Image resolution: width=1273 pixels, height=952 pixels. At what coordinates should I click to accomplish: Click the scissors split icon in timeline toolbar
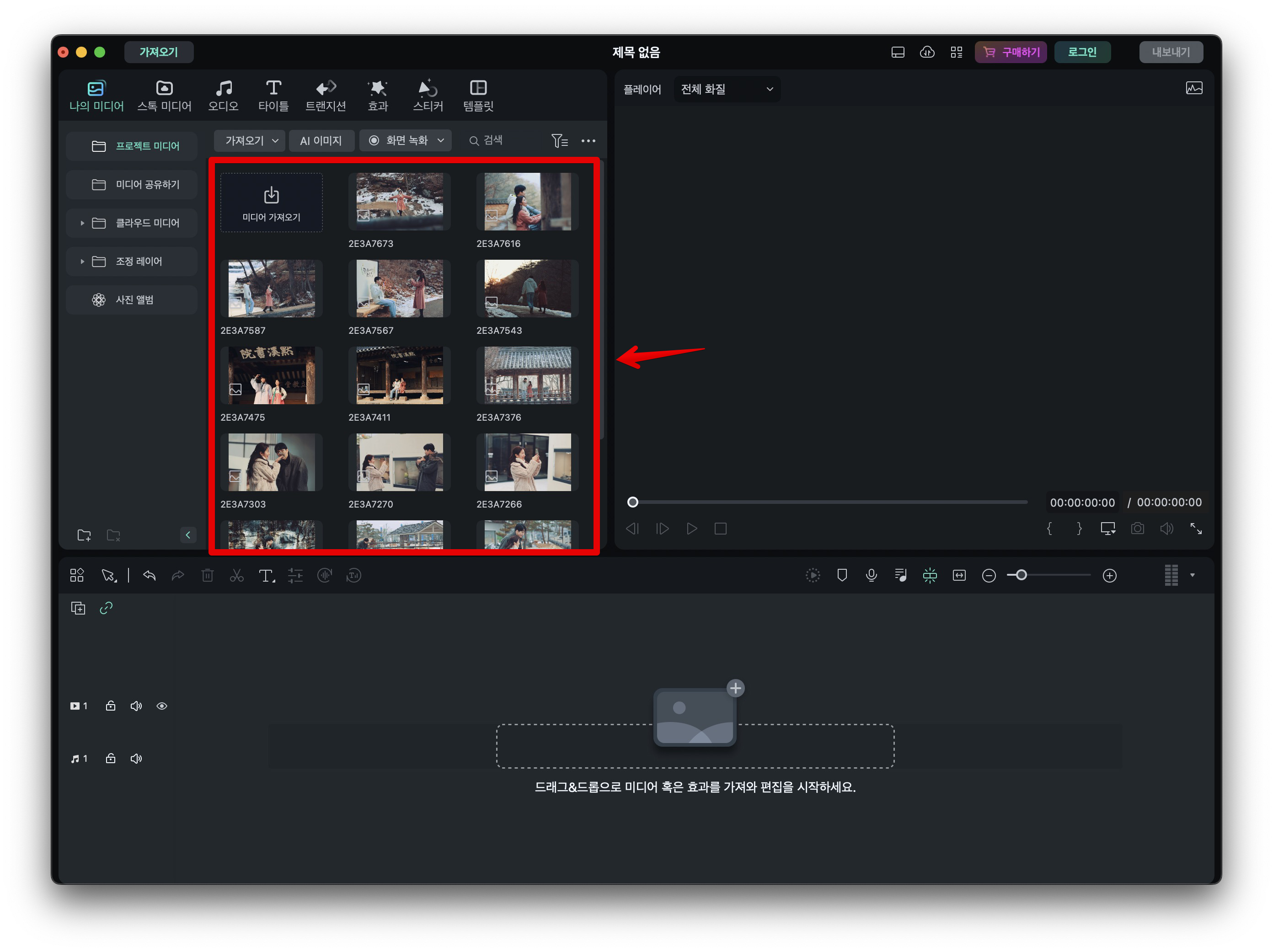(236, 576)
